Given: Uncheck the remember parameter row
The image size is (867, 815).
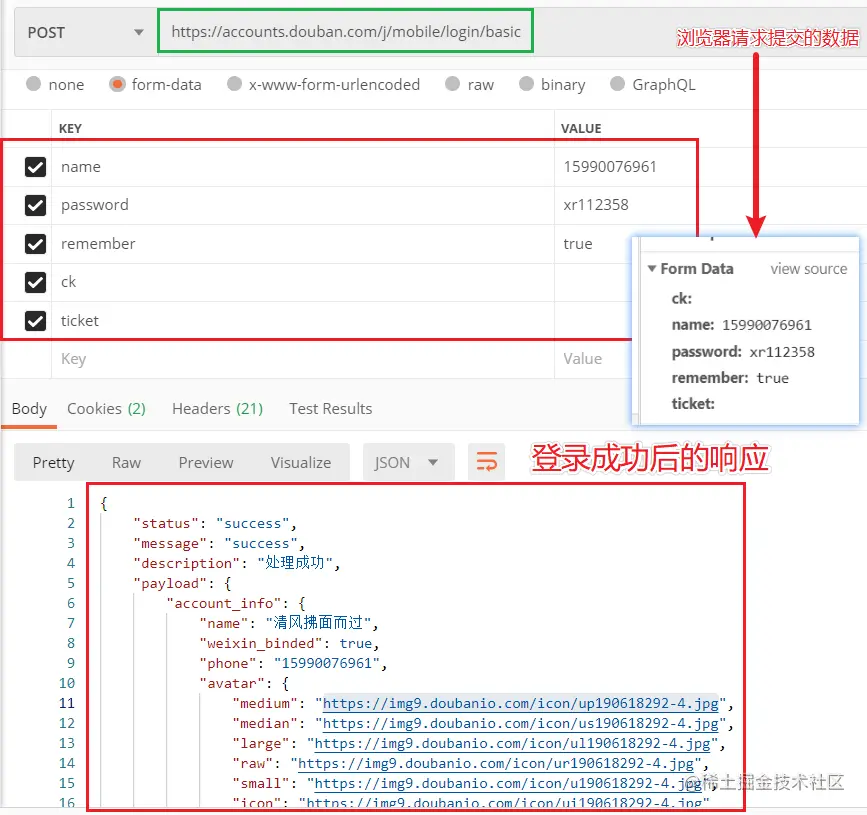Looking at the screenshot, I should point(35,244).
